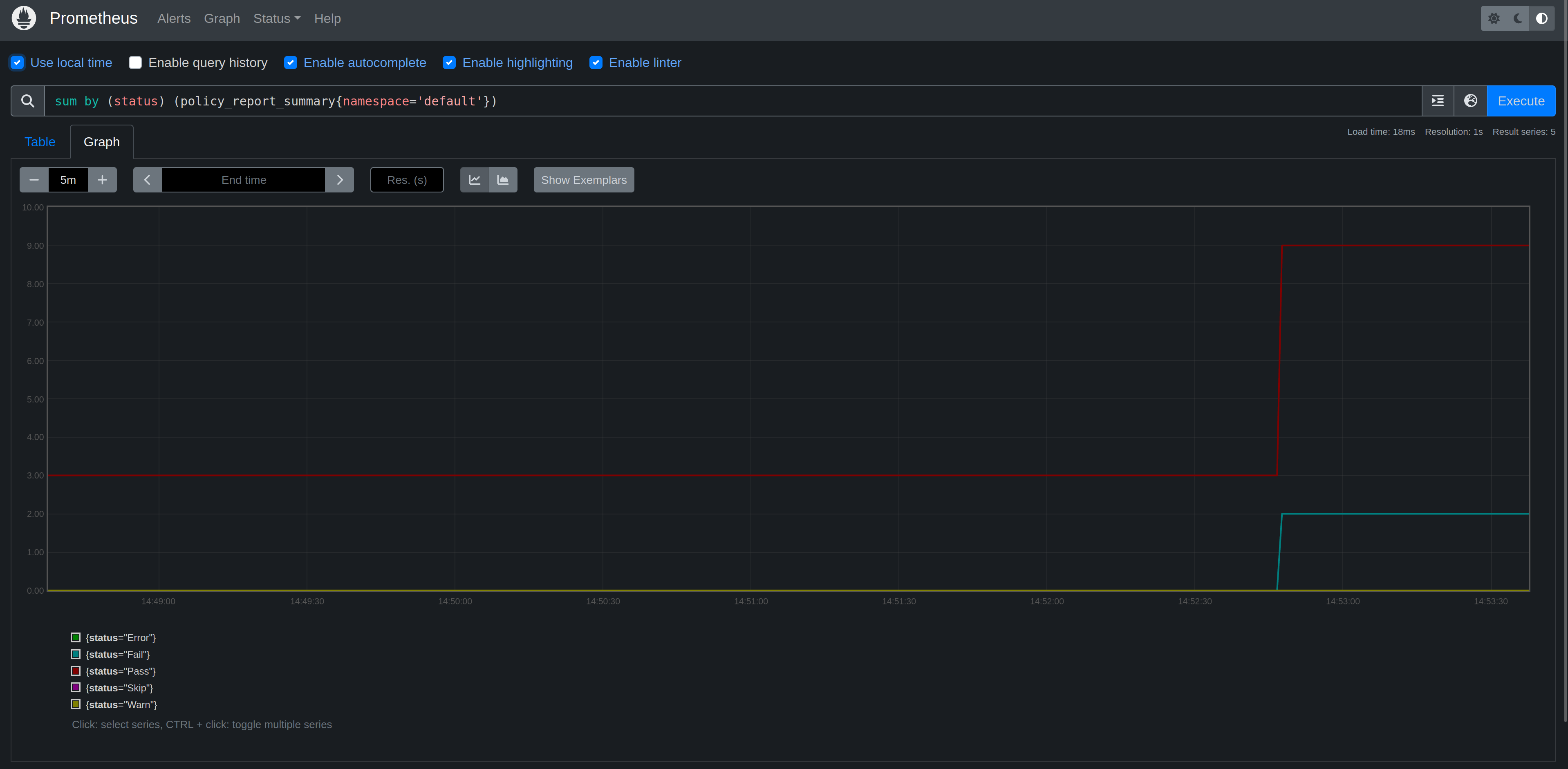Viewport: 1568px width, 769px height.
Task: Click the format expression icon
Action: [x=1438, y=101]
